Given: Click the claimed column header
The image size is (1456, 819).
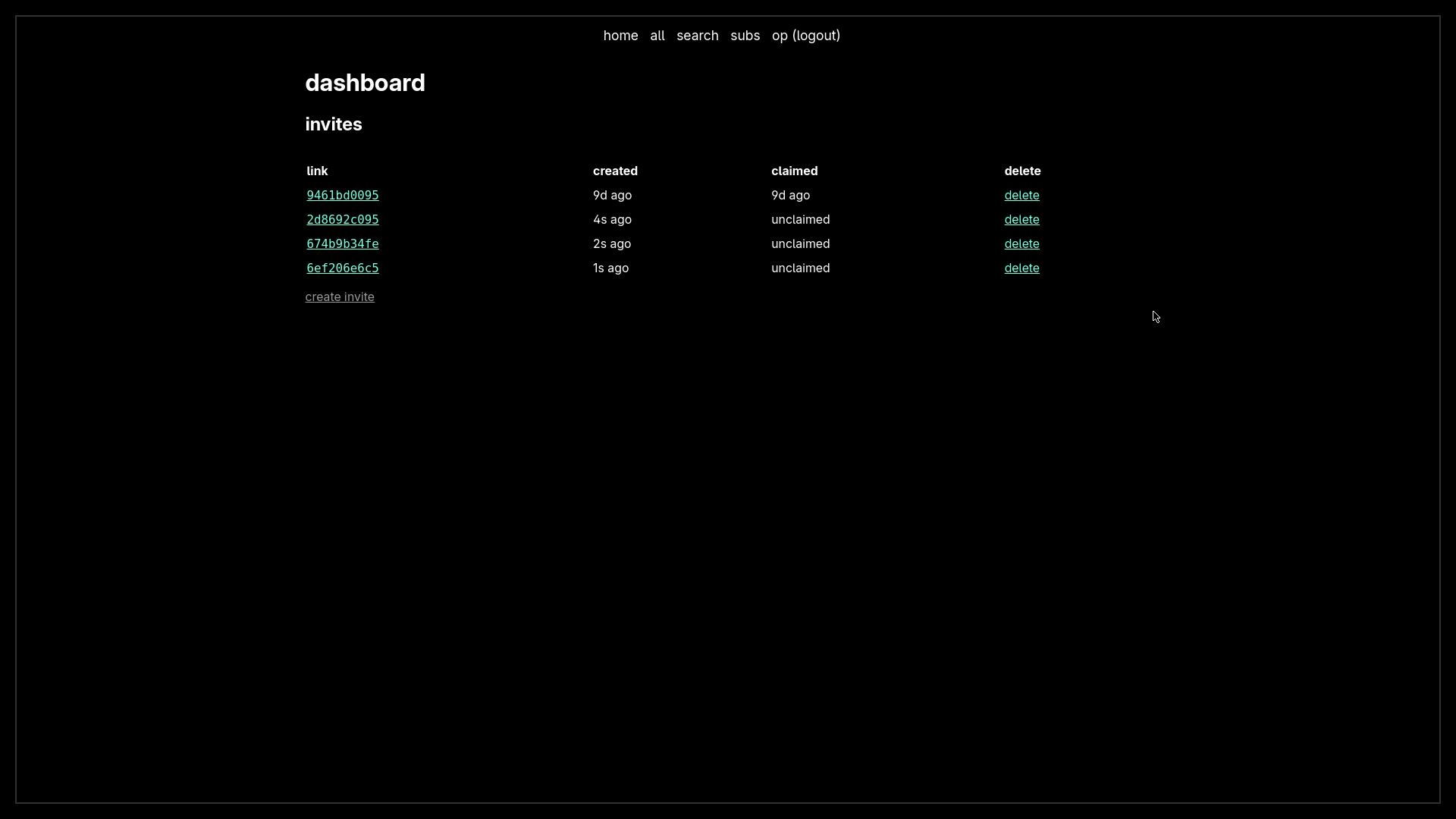Looking at the screenshot, I should (x=794, y=171).
